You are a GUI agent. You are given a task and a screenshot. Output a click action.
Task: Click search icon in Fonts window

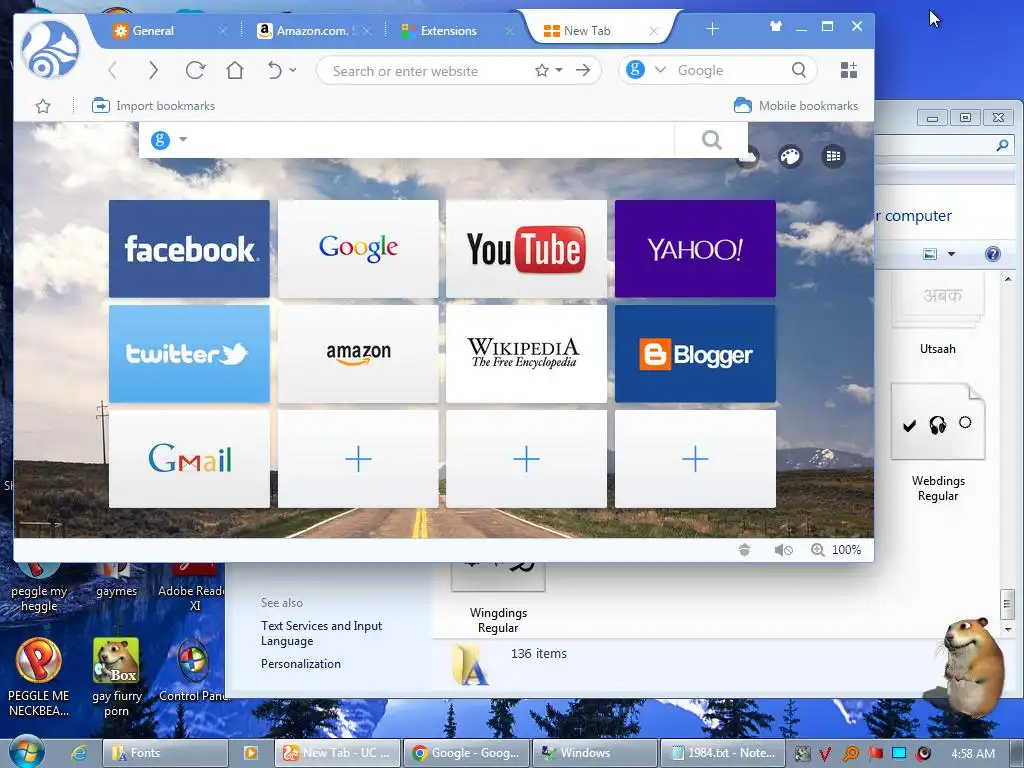(1002, 145)
